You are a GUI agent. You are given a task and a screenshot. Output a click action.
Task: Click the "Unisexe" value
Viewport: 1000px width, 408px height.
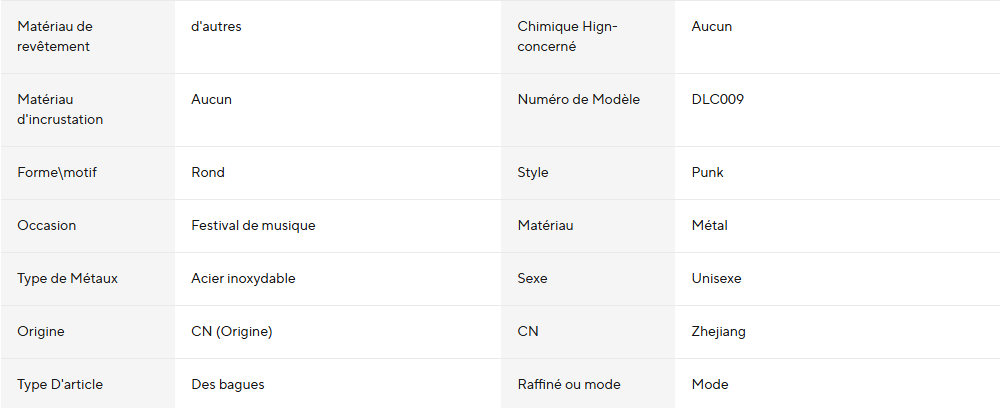coord(716,279)
